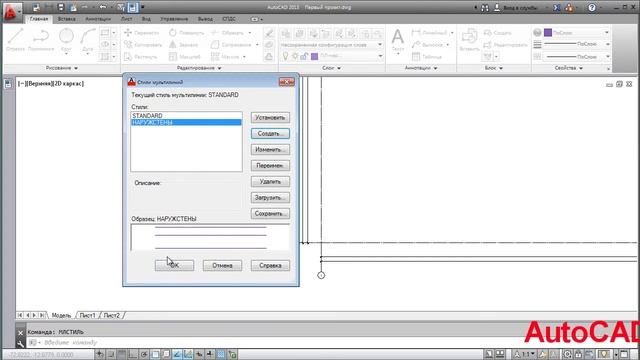Click the Создать... button in dialog
This screenshot has height=360, width=640.
click(270, 133)
